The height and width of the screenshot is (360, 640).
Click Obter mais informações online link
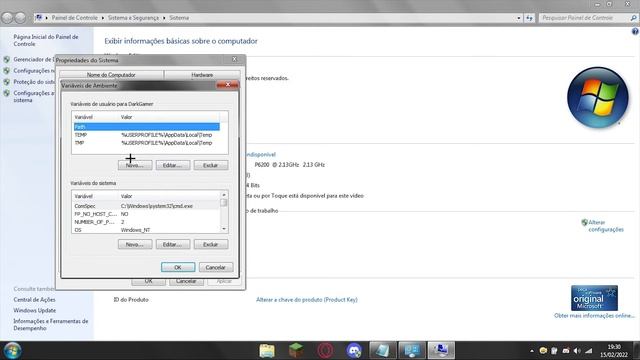coord(594,316)
